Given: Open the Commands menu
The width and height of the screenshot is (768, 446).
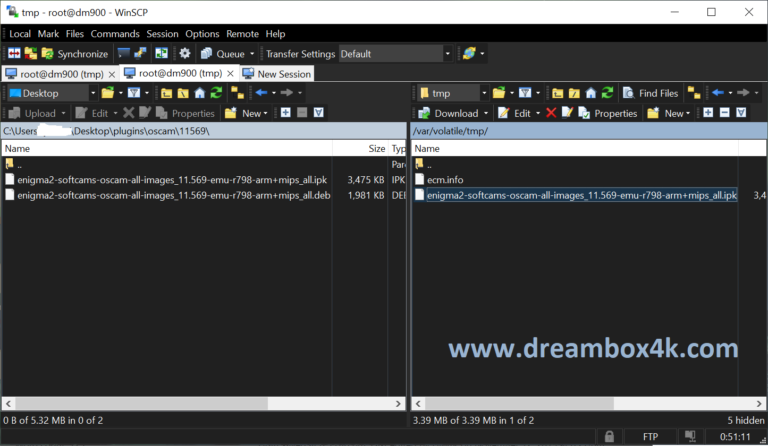Looking at the screenshot, I should click(x=115, y=34).
